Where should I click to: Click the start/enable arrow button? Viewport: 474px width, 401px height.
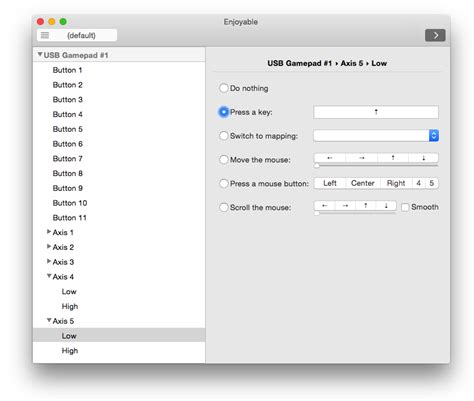[x=435, y=35]
